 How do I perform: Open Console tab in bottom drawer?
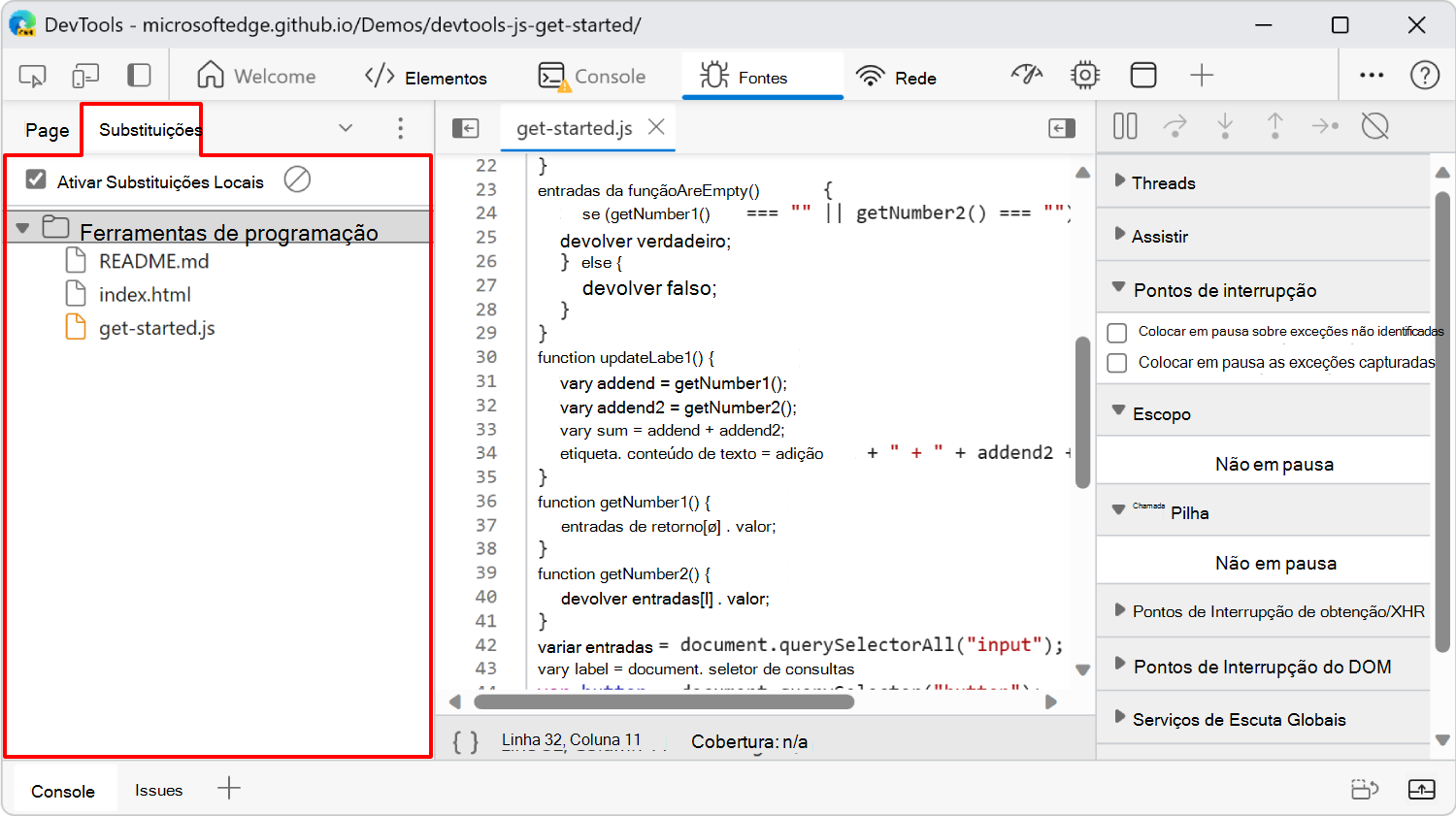(63, 791)
